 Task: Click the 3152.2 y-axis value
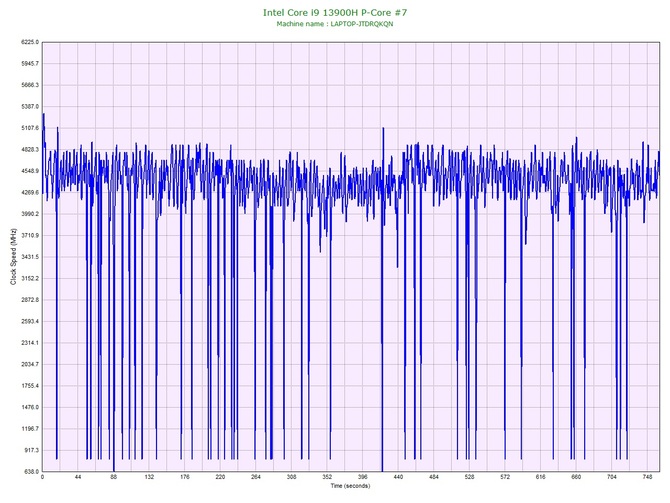click(x=30, y=278)
